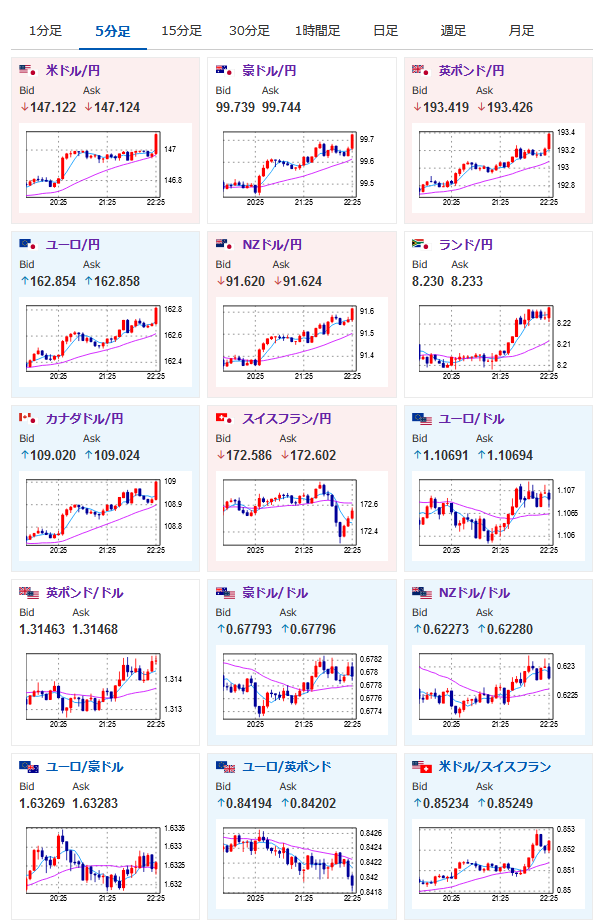Switch to the 1分足 tab
This screenshot has width=599, height=923.
(45, 31)
